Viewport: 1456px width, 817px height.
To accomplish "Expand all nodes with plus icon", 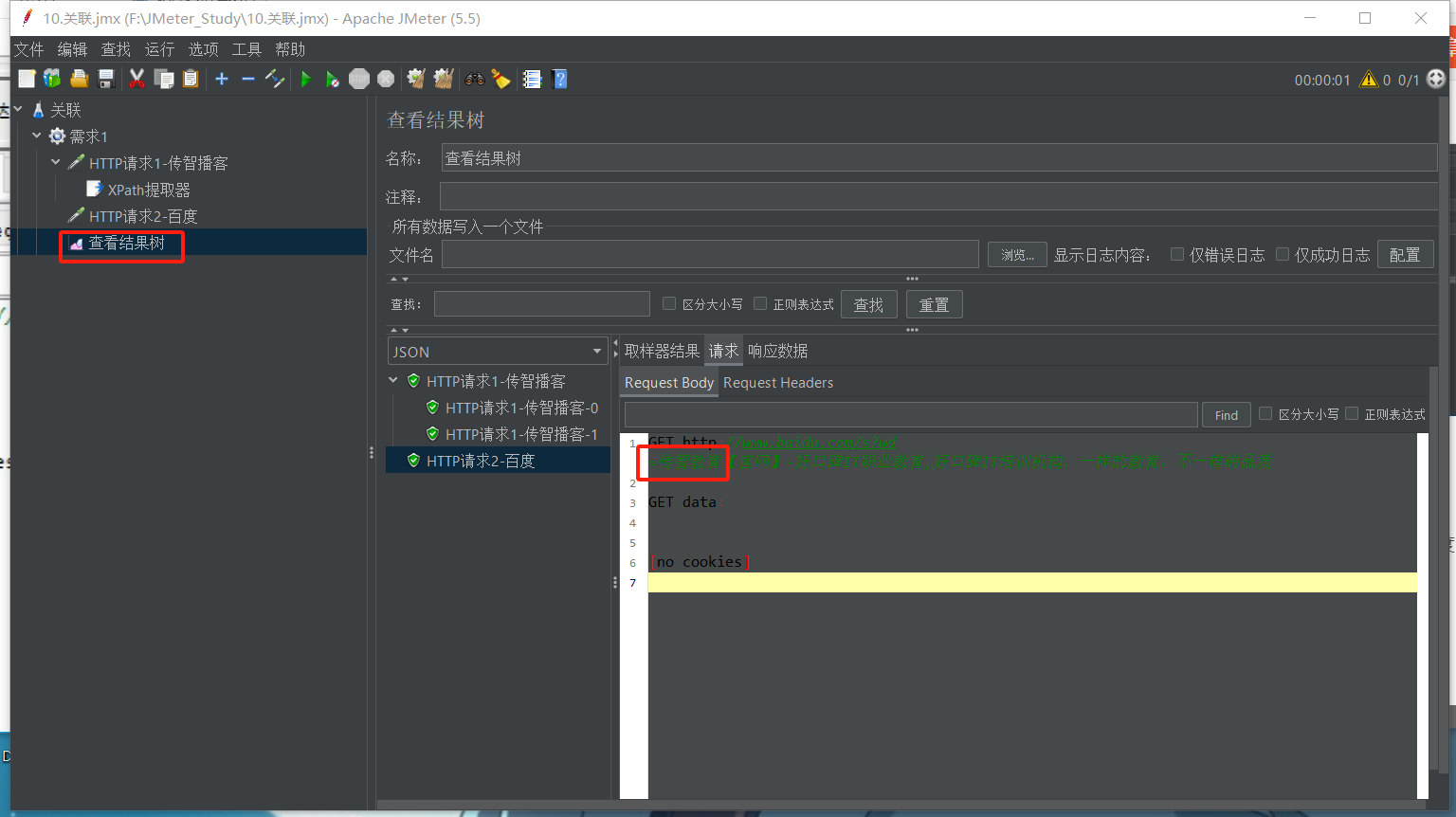I will click(222, 79).
